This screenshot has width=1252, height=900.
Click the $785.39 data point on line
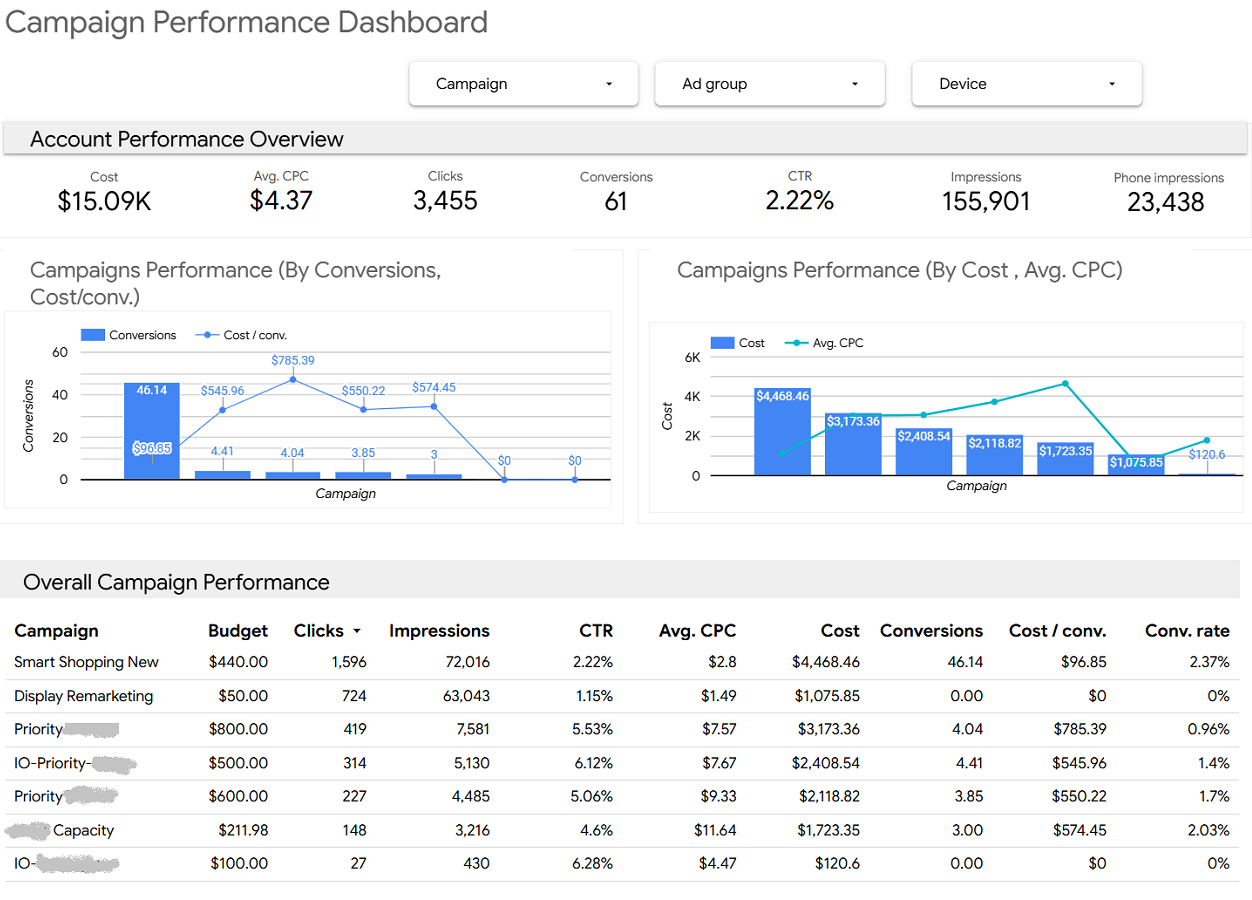[x=293, y=380]
